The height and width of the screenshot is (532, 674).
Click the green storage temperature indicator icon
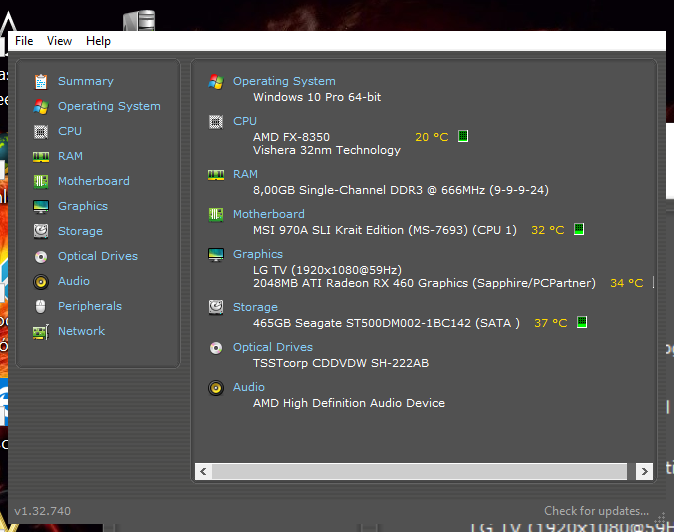[582, 322]
